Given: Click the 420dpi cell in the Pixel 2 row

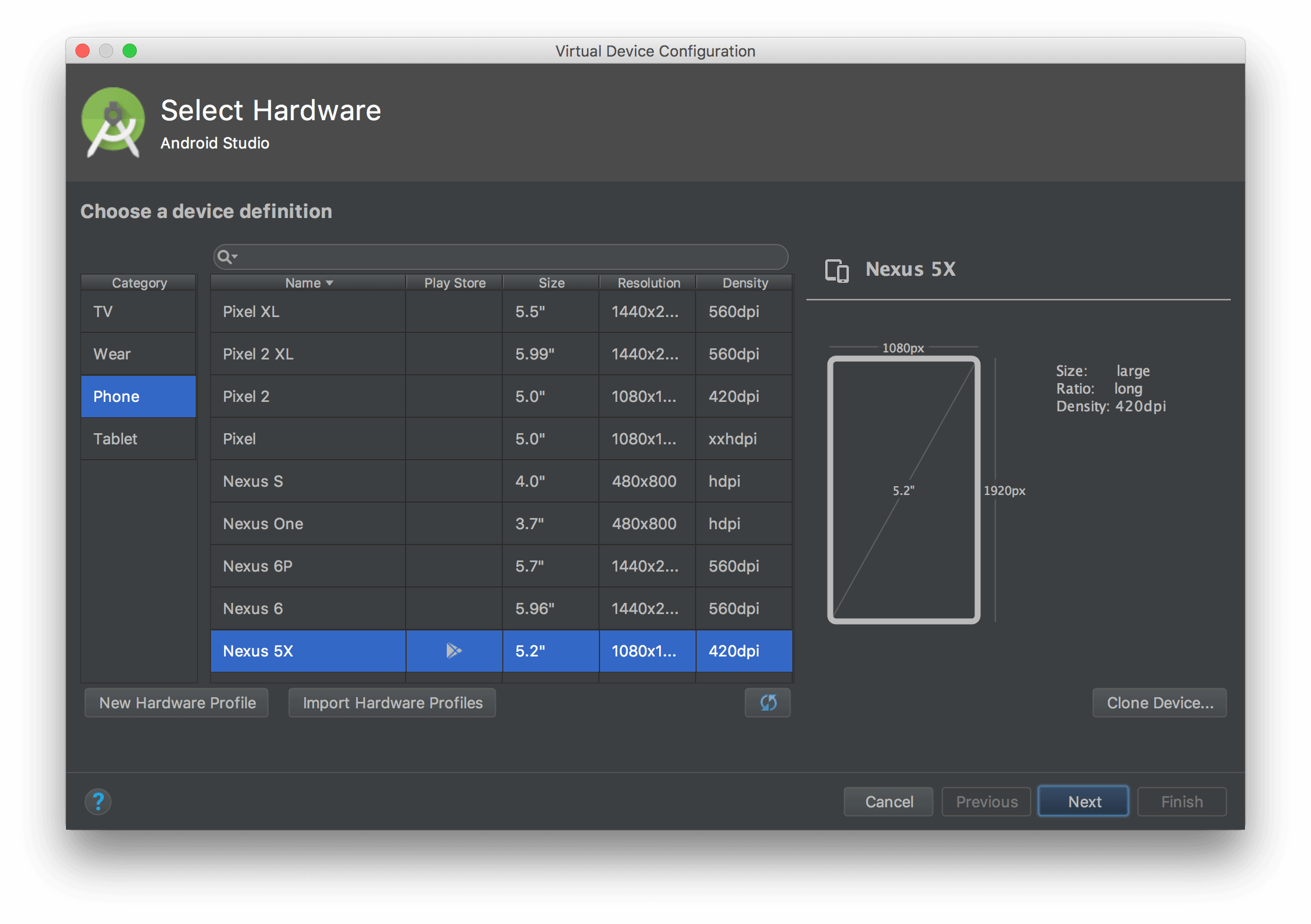Looking at the screenshot, I should click(x=745, y=397).
